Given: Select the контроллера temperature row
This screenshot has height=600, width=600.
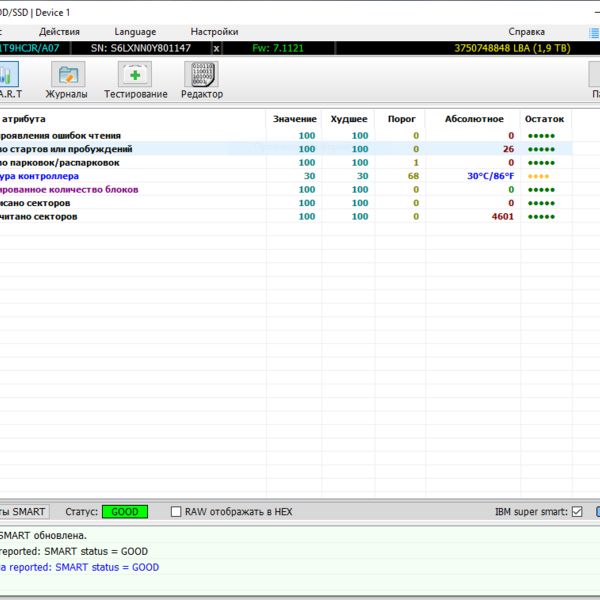Looking at the screenshot, I should coord(286,176).
